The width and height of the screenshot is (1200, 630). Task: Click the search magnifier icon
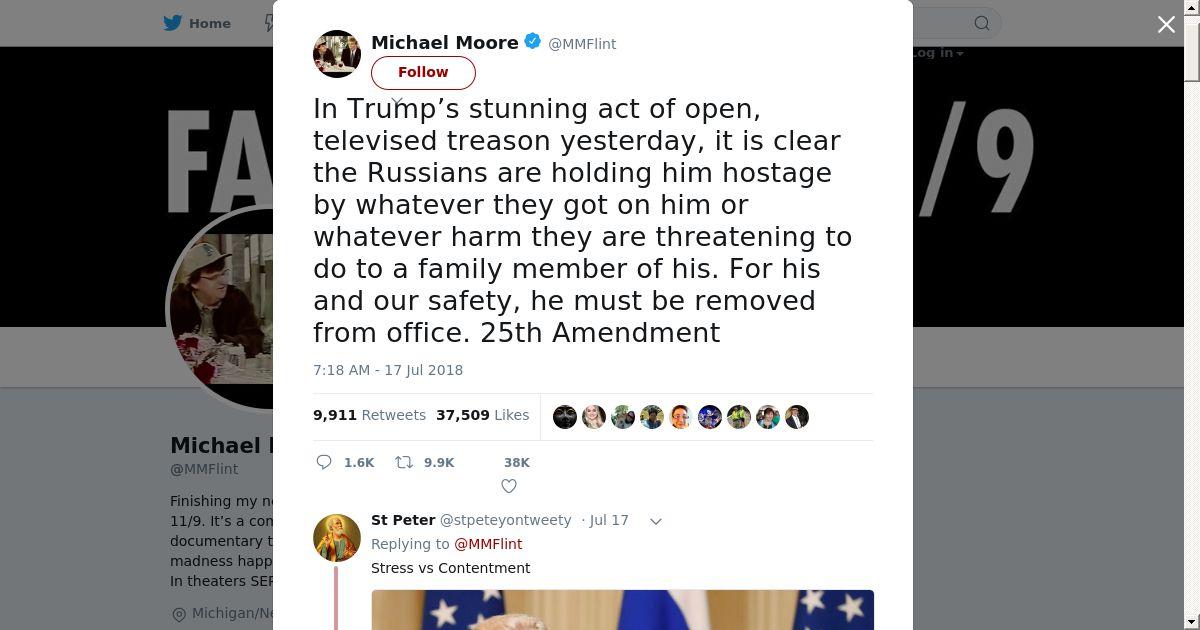click(x=982, y=23)
